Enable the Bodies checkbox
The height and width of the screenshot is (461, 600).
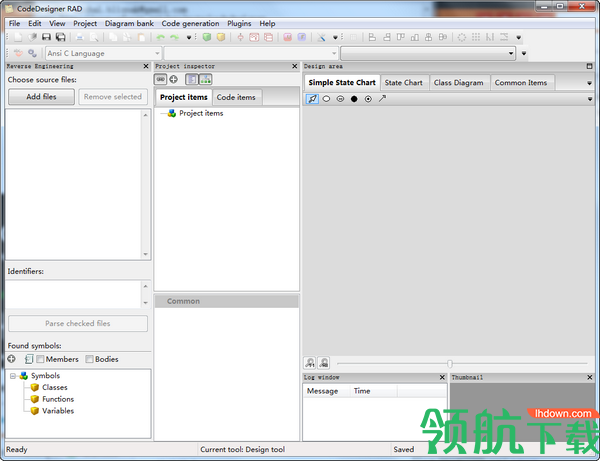90,359
